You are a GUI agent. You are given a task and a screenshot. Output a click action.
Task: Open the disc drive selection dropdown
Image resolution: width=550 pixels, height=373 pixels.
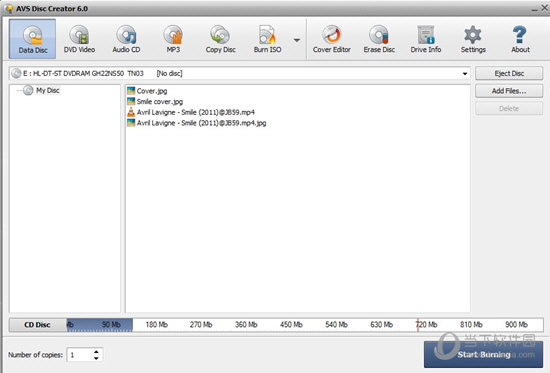[x=464, y=74]
